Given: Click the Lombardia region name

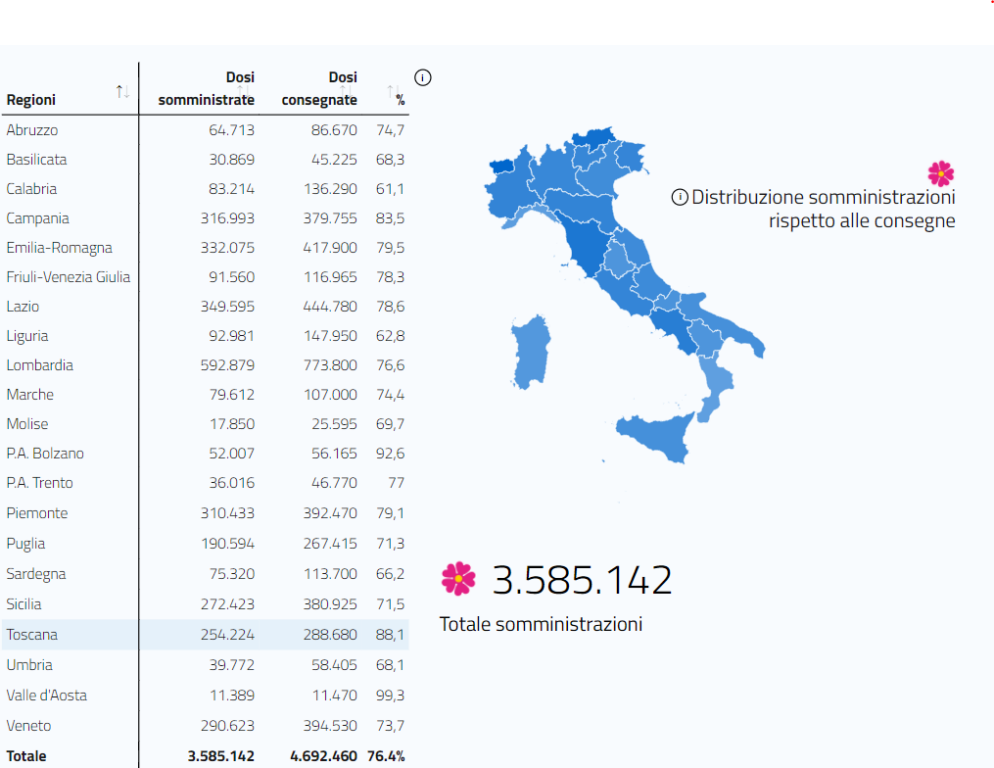Looking at the screenshot, I should pos(39,365).
